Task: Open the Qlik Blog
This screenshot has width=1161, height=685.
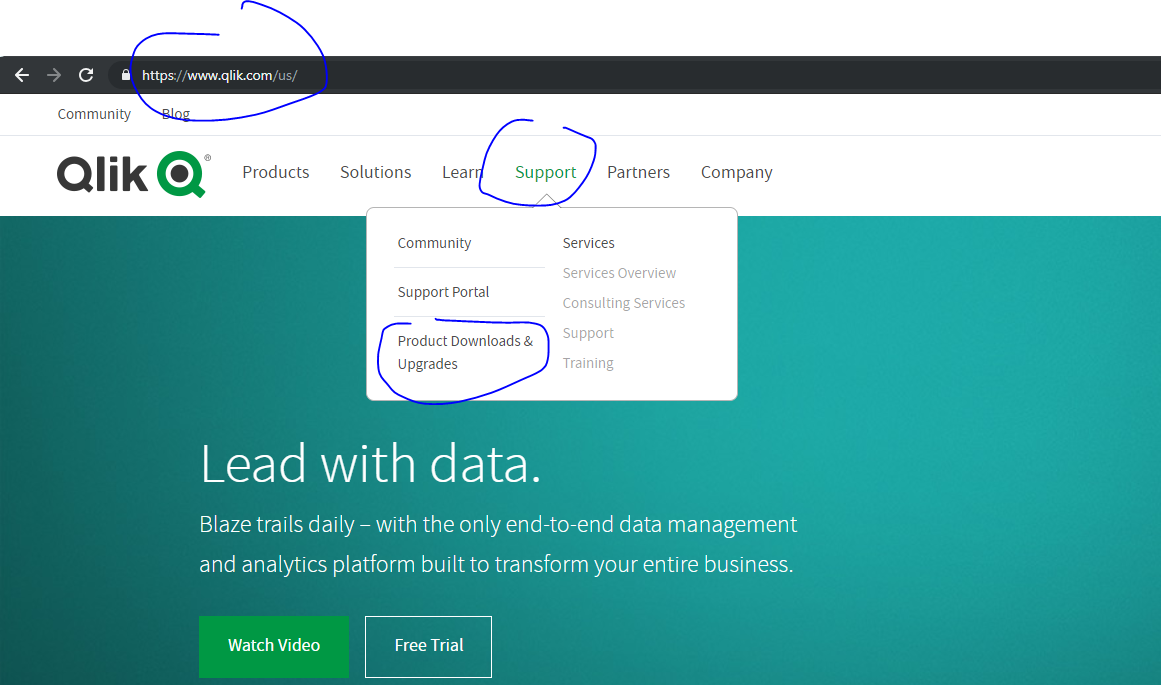Action: (175, 113)
